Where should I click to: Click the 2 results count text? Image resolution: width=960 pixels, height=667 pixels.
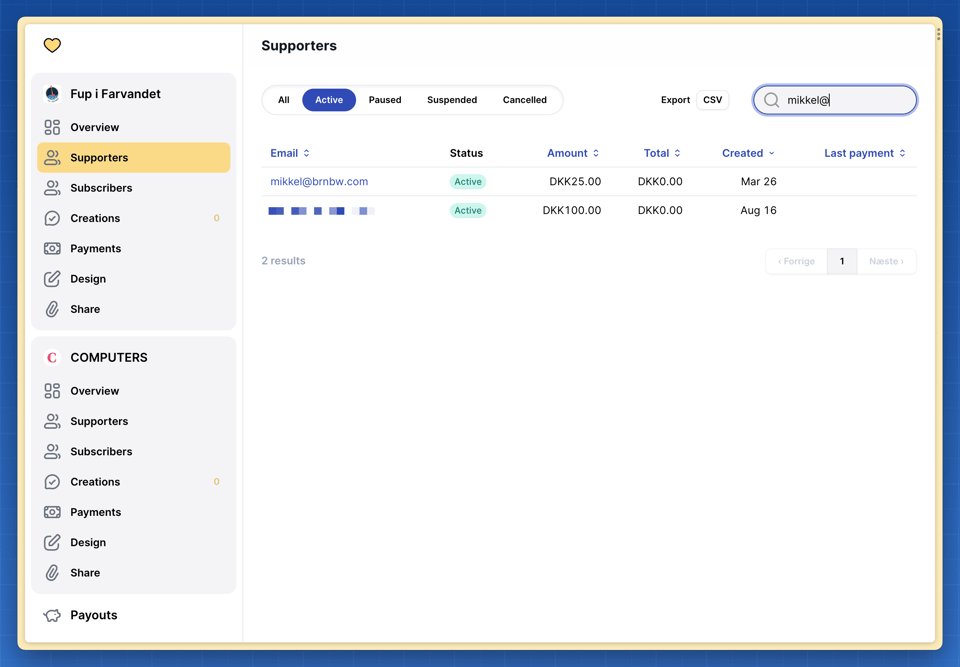283,261
